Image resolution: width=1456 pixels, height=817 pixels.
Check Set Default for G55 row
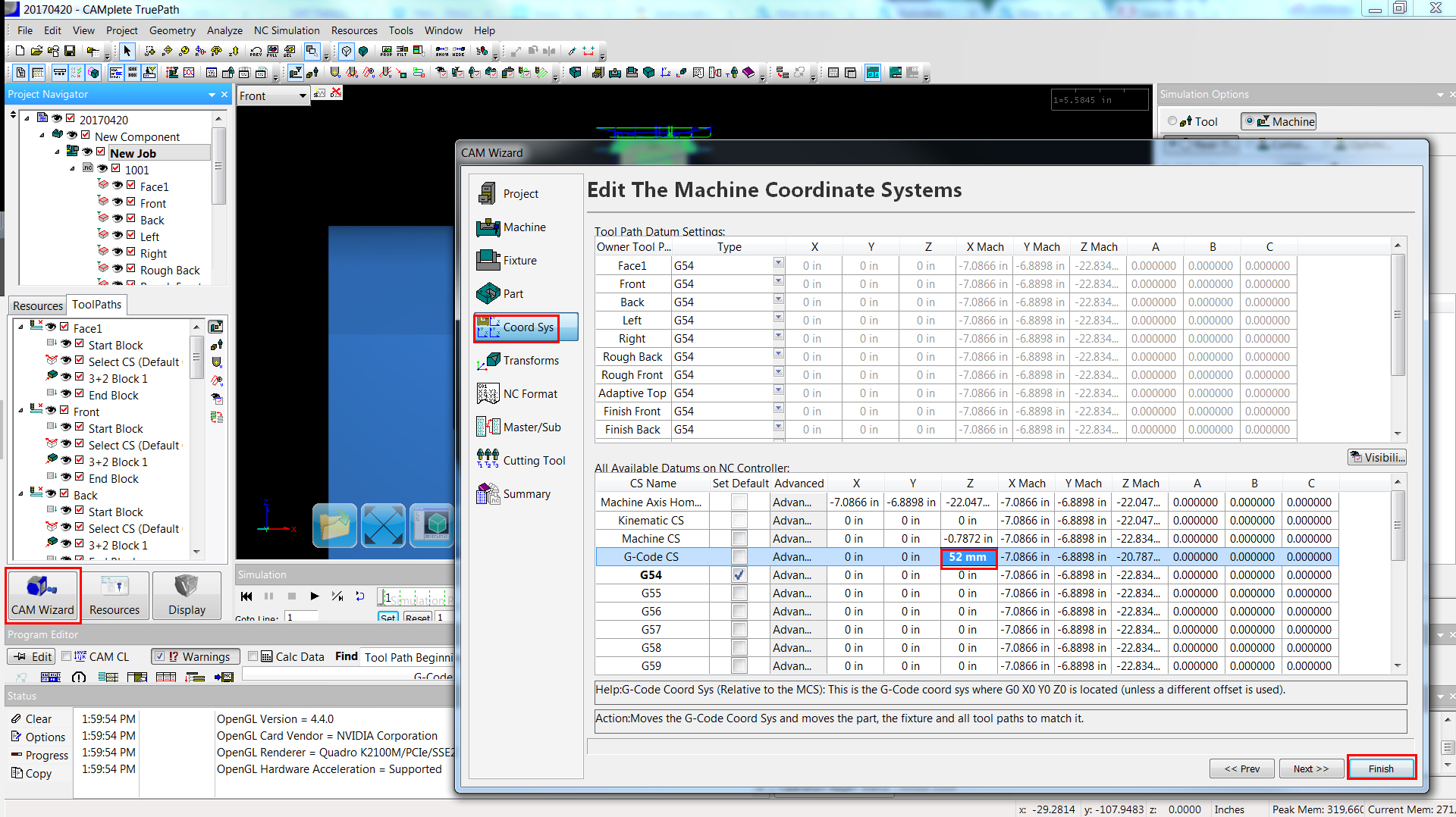[739, 593]
